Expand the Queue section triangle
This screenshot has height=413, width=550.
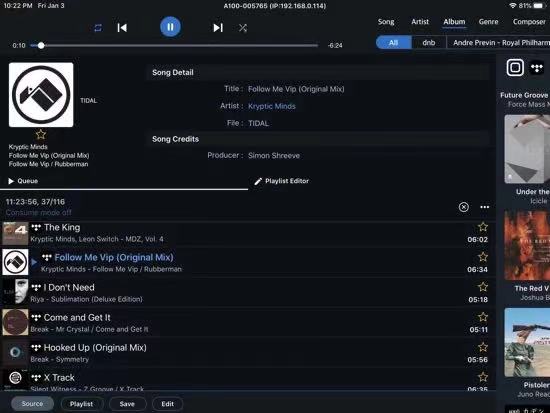pyautogui.click(x=11, y=181)
